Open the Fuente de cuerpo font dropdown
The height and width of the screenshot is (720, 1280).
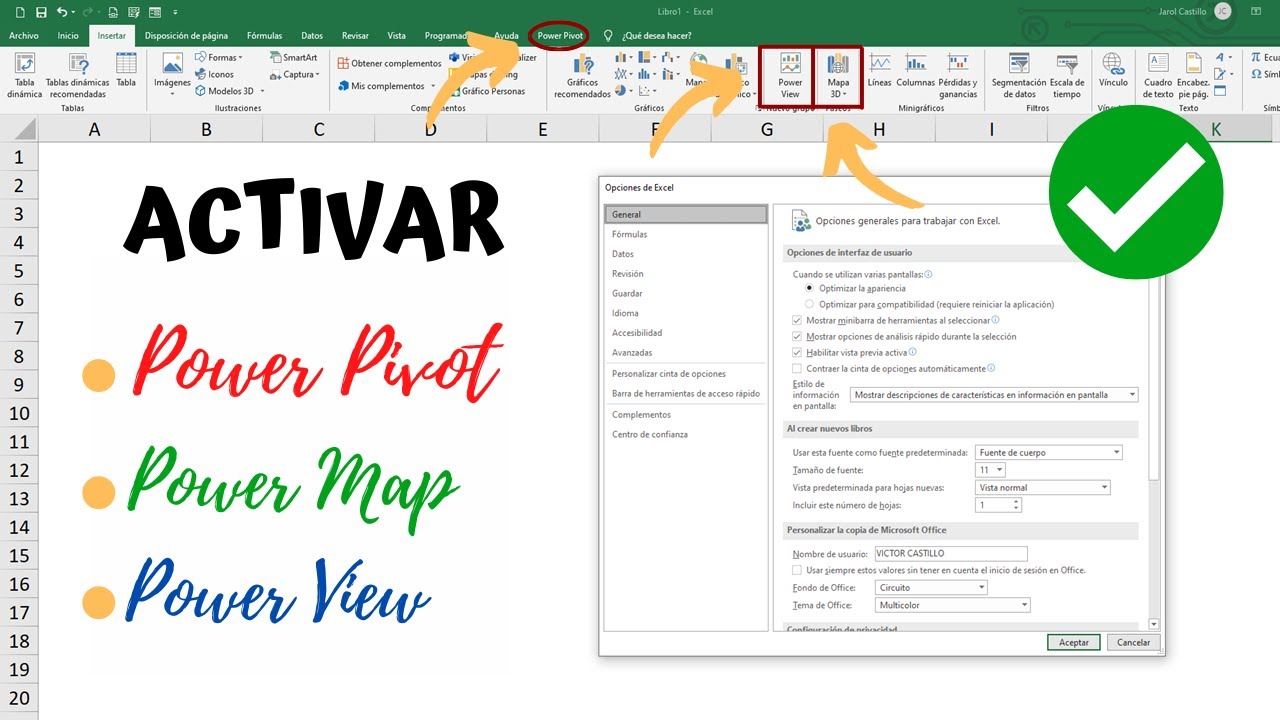(1049, 452)
